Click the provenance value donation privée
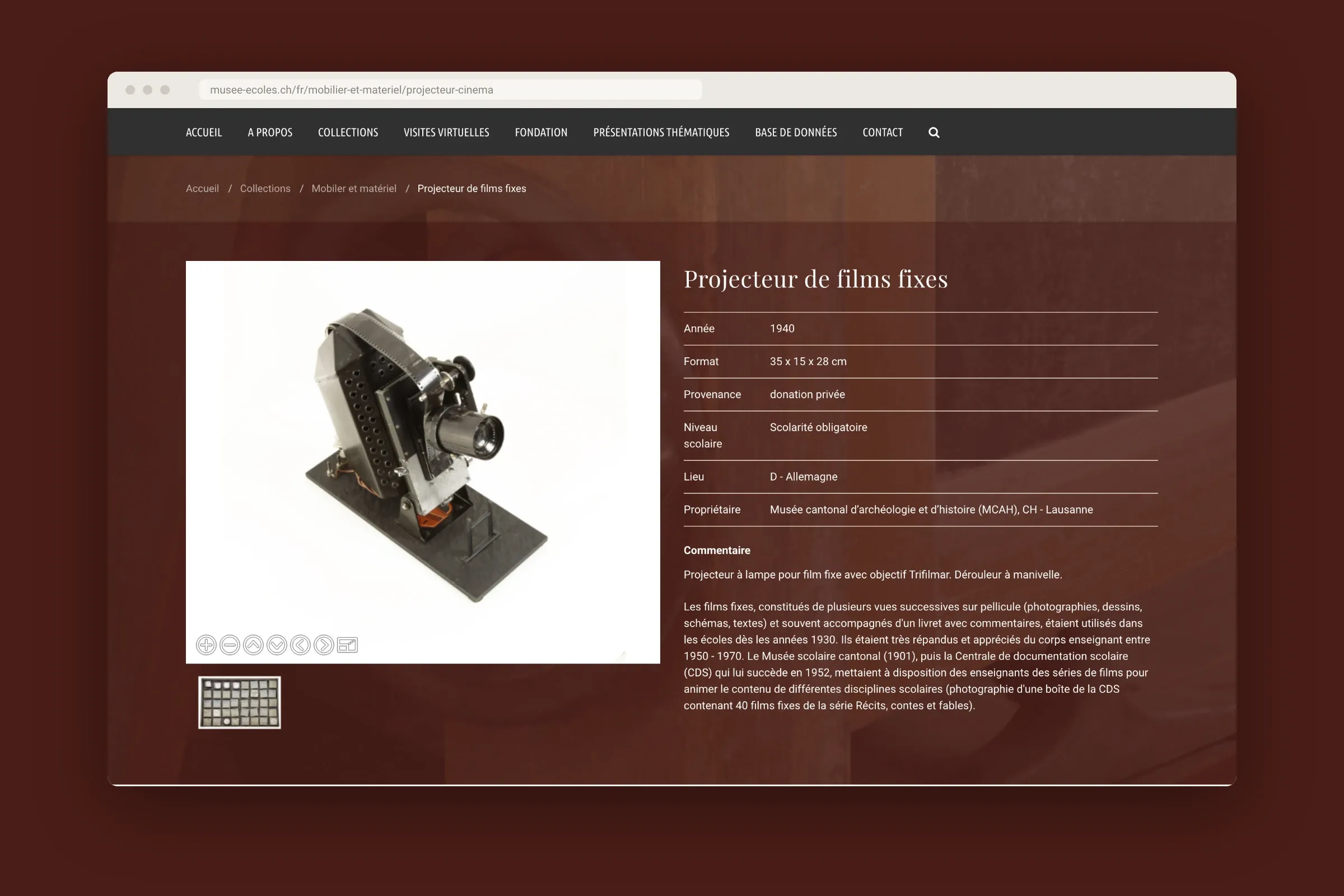 coord(808,394)
